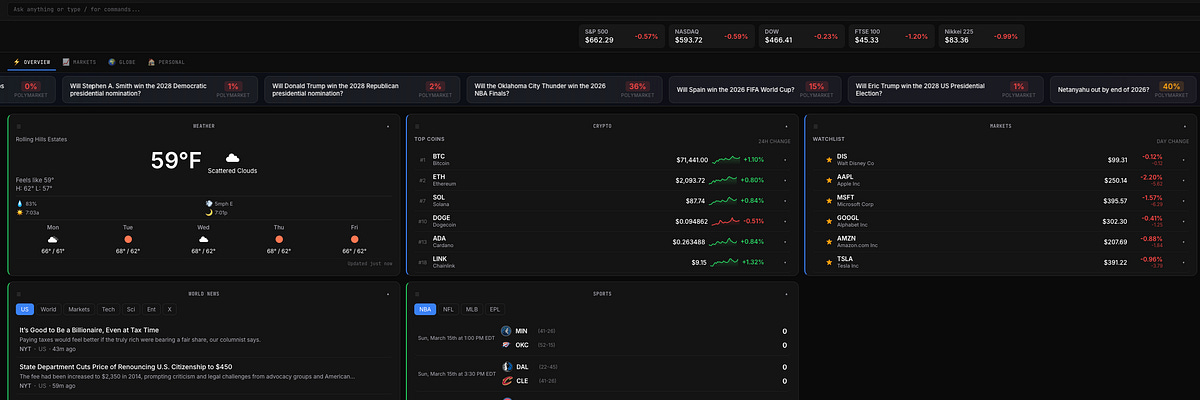This screenshot has width=1200, height=400.
Task: Open Oklahoma City Thunder NBA Finals market
Action: point(565,90)
